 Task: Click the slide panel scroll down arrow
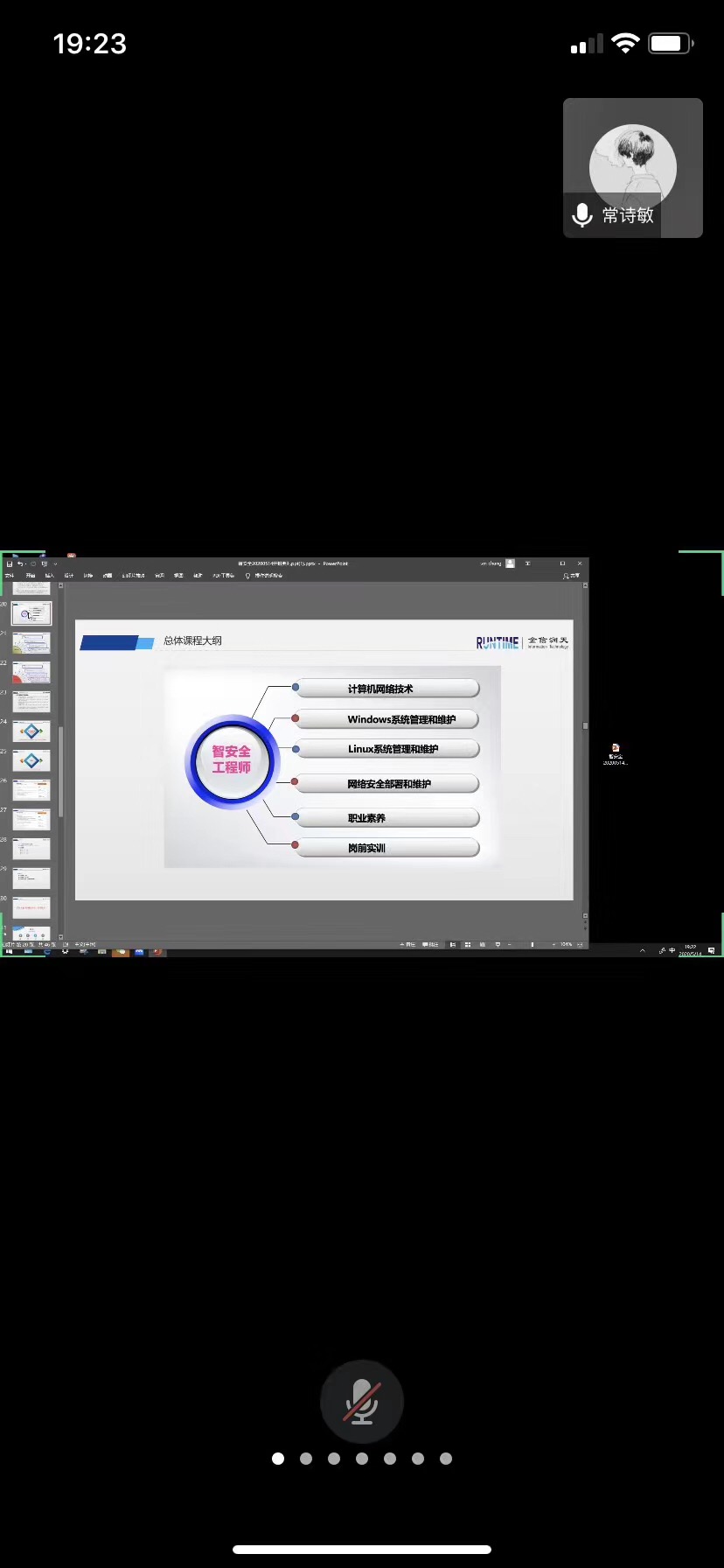[x=60, y=936]
